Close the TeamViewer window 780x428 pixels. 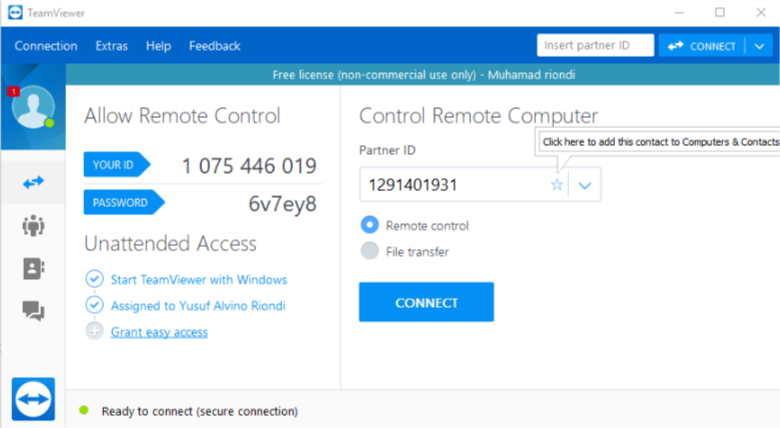[x=761, y=12]
